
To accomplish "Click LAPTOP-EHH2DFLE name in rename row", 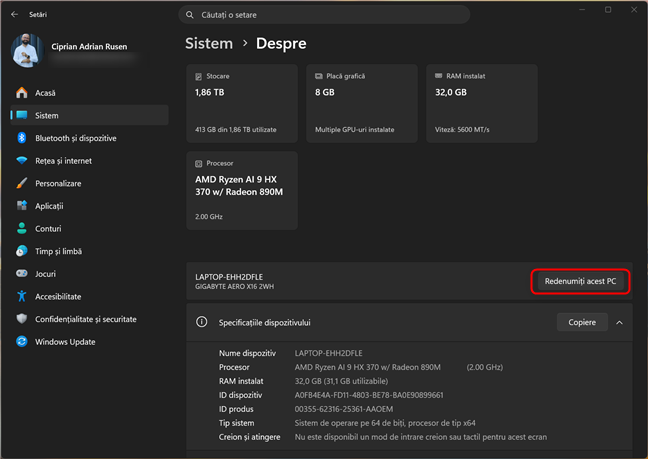I will click(x=229, y=277).
